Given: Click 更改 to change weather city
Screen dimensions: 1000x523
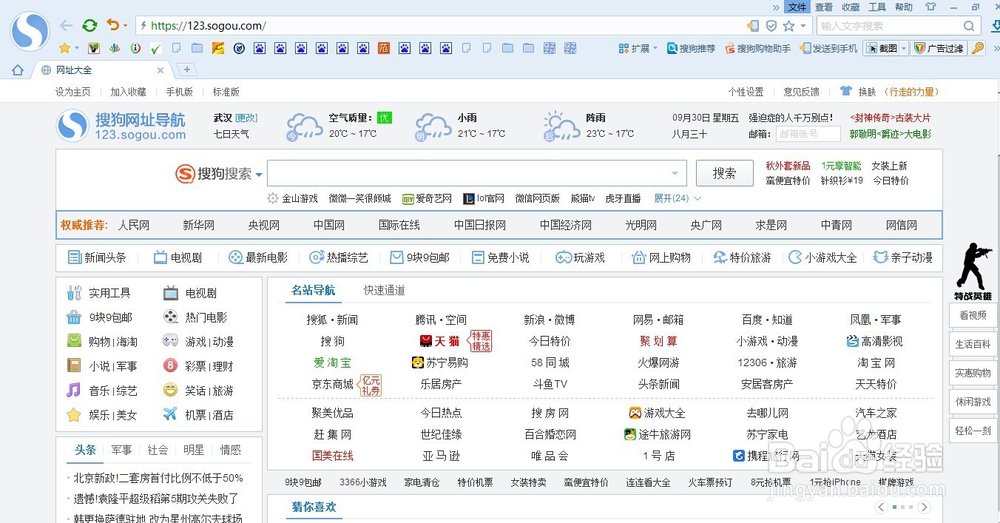Looking at the screenshot, I should tap(246, 118).
